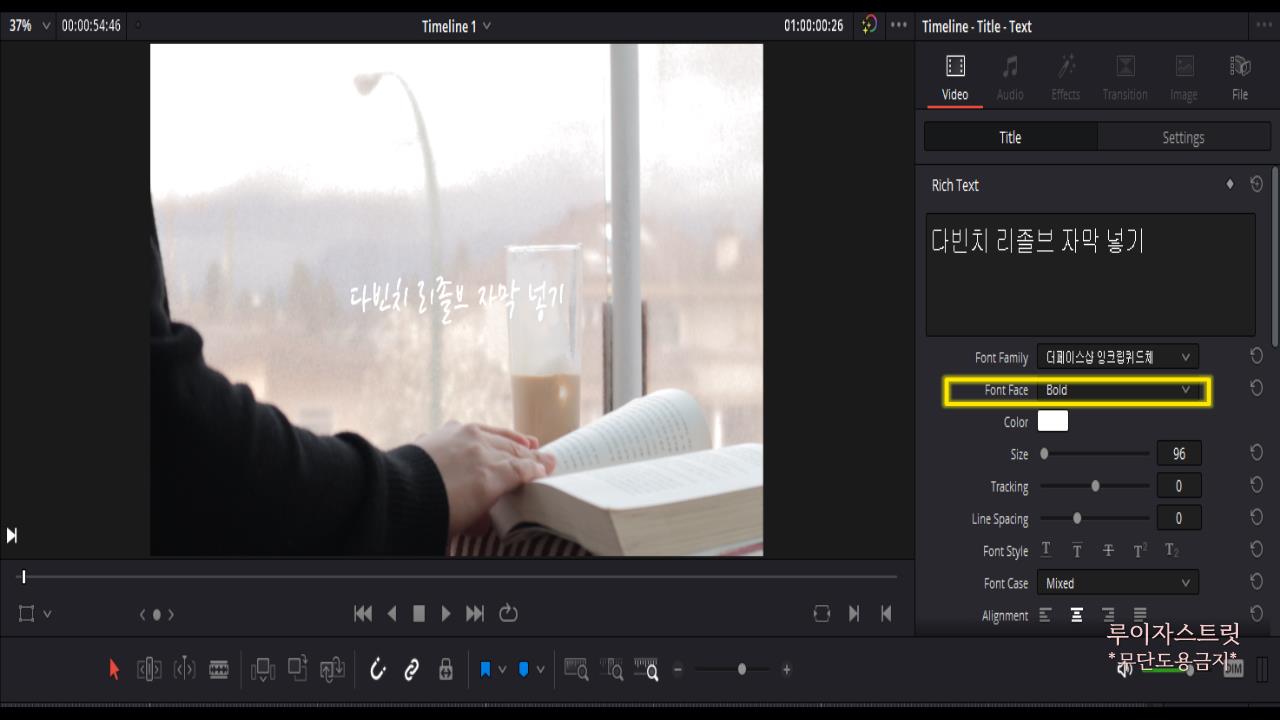Viewport: 1280px width, 720px height.
Task: Switch to the Audio inspector tab
Action: [x=1010, y=78]
